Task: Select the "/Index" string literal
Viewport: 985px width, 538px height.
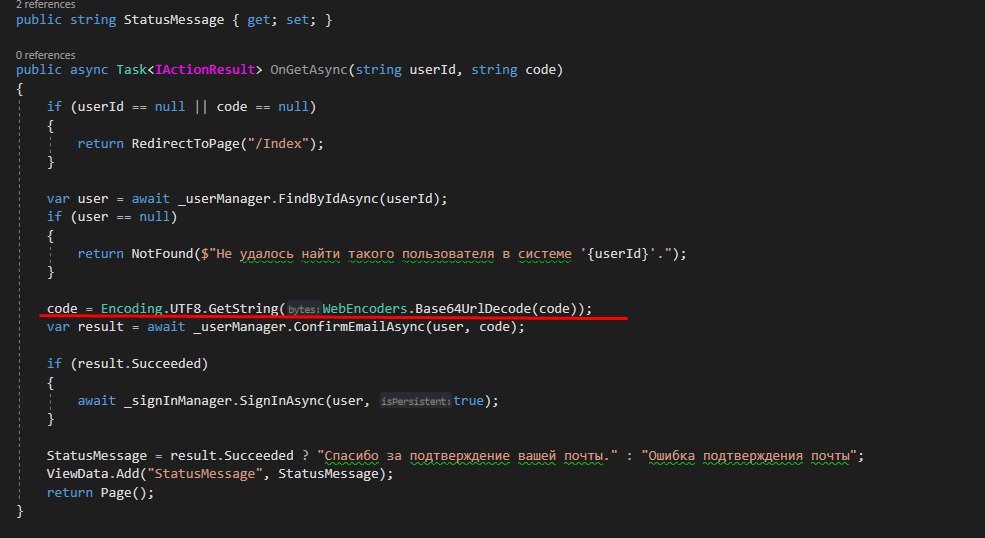Action: pos(278,144)
